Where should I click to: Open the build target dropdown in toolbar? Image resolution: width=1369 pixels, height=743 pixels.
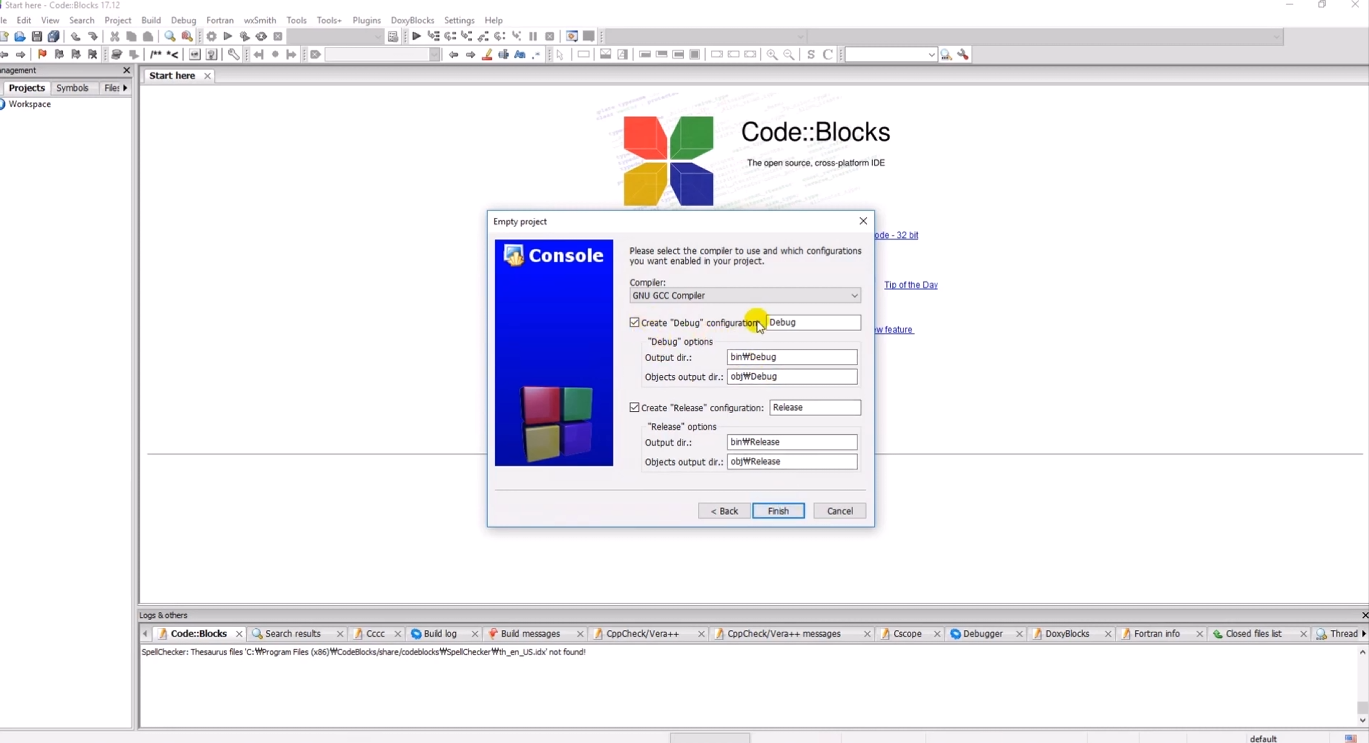tap(336, 37)
